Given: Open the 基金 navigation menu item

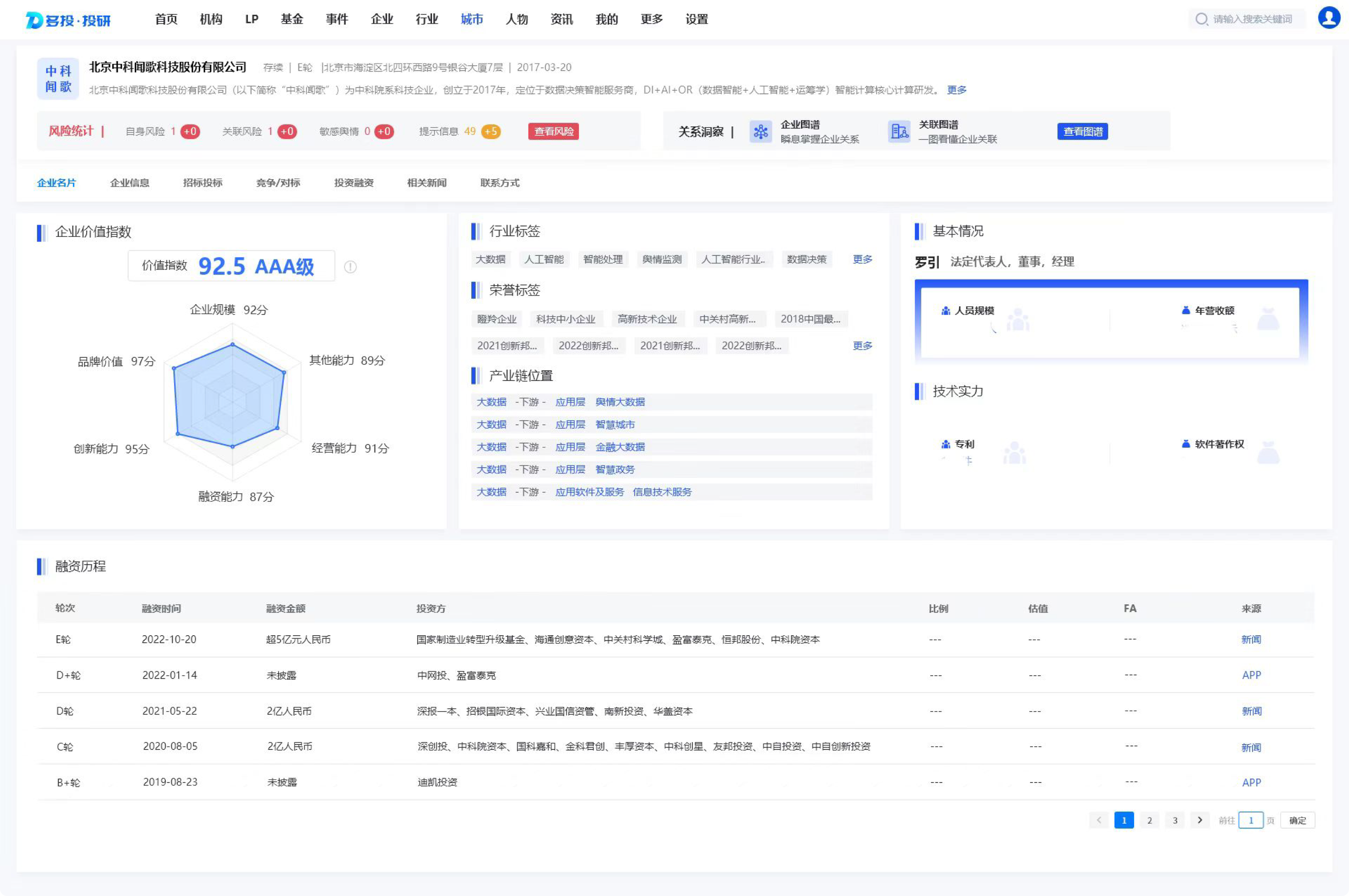Looking at the screenshot, I should point(291,19).
